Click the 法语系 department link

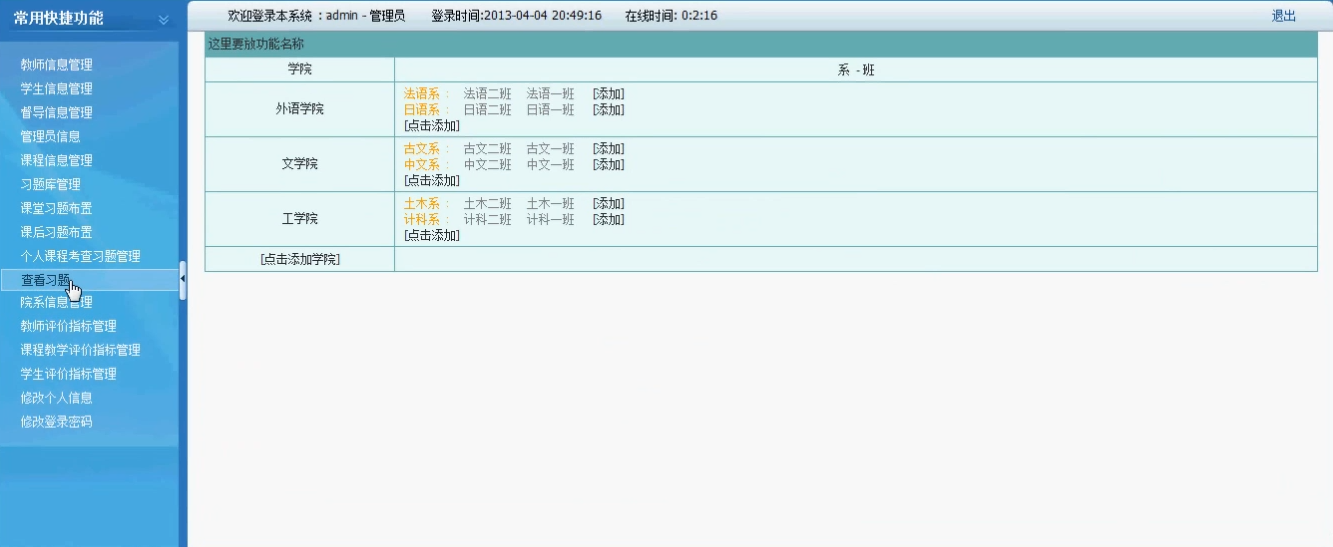[x=422, y=94]
